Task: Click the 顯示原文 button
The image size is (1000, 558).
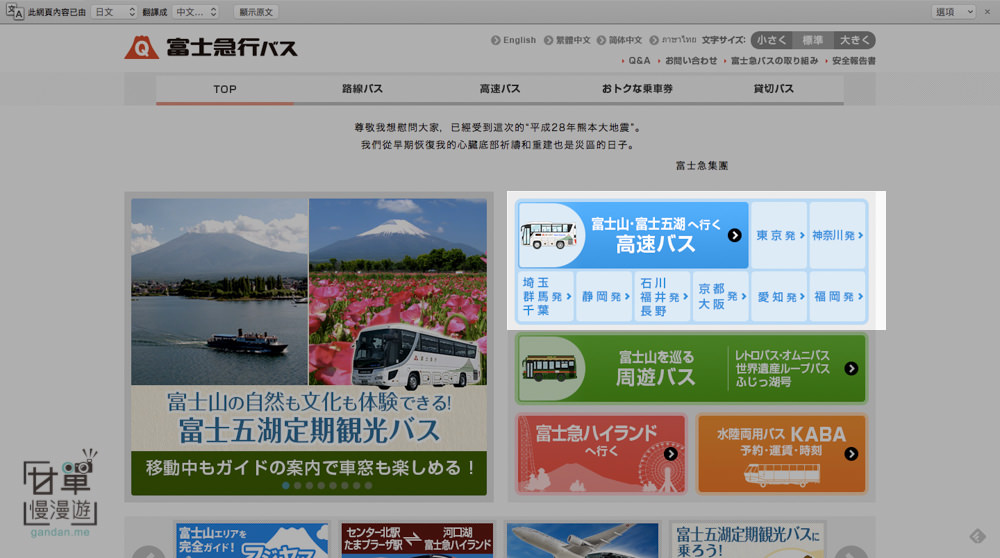Action: pos(256,11)
